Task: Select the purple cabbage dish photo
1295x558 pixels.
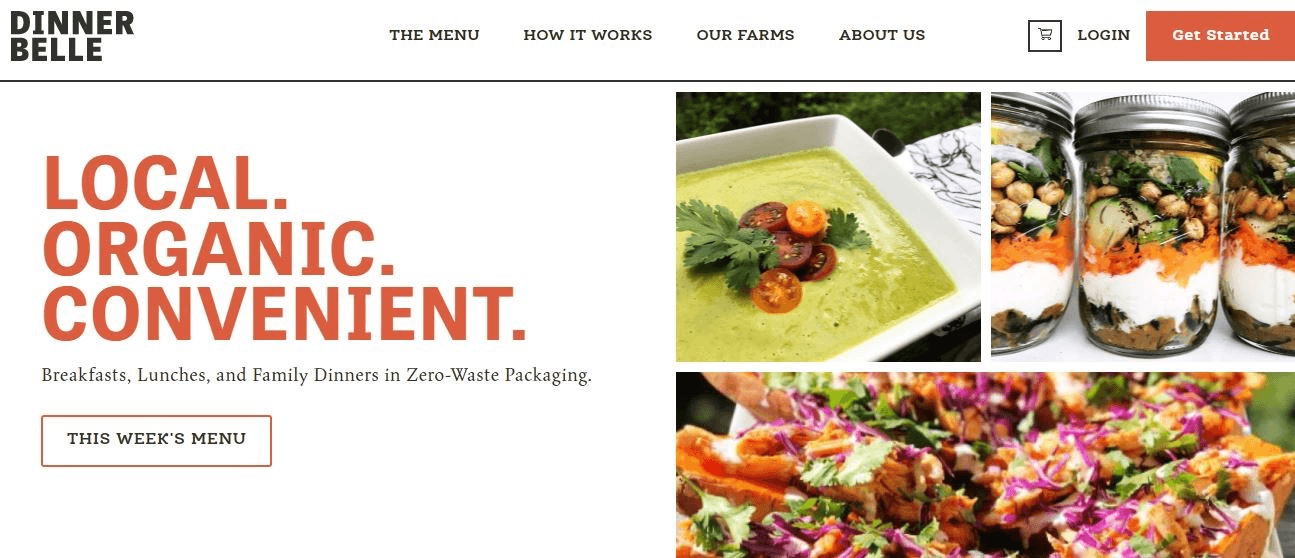Action: click(x=985, y=465)
